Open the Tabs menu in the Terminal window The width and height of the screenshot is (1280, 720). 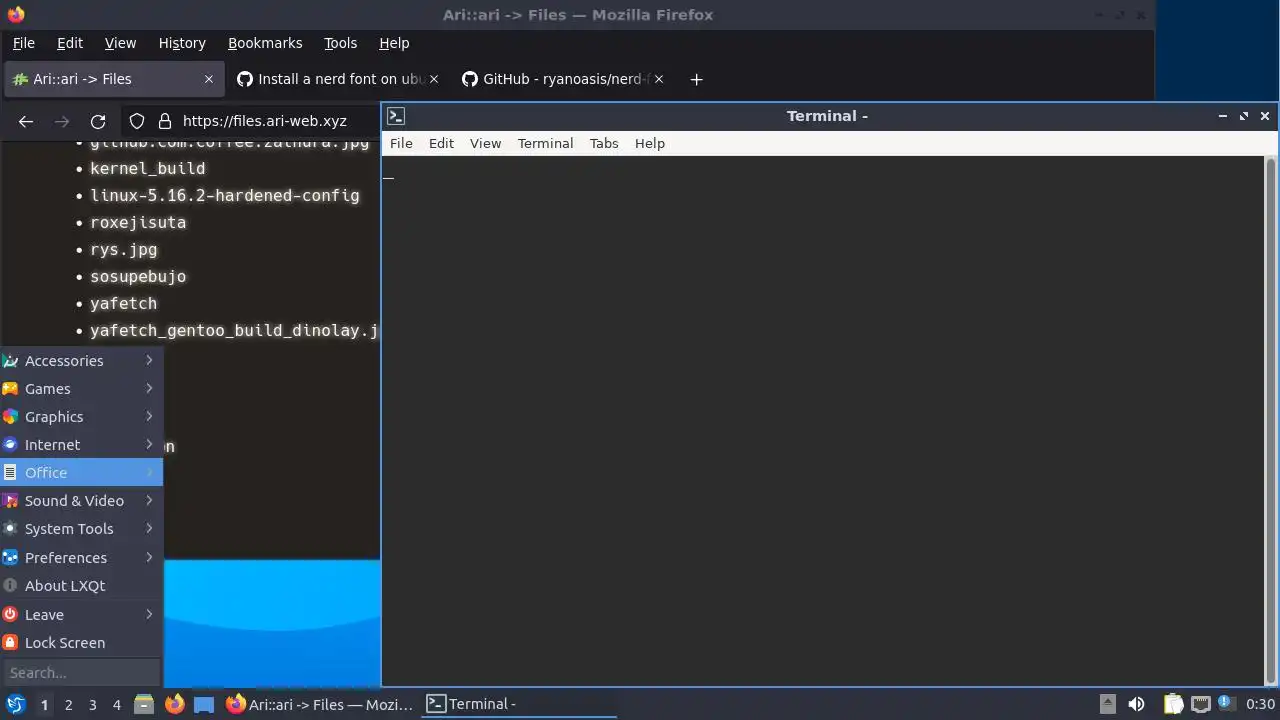pyautogui.click(x=604, y=143)
